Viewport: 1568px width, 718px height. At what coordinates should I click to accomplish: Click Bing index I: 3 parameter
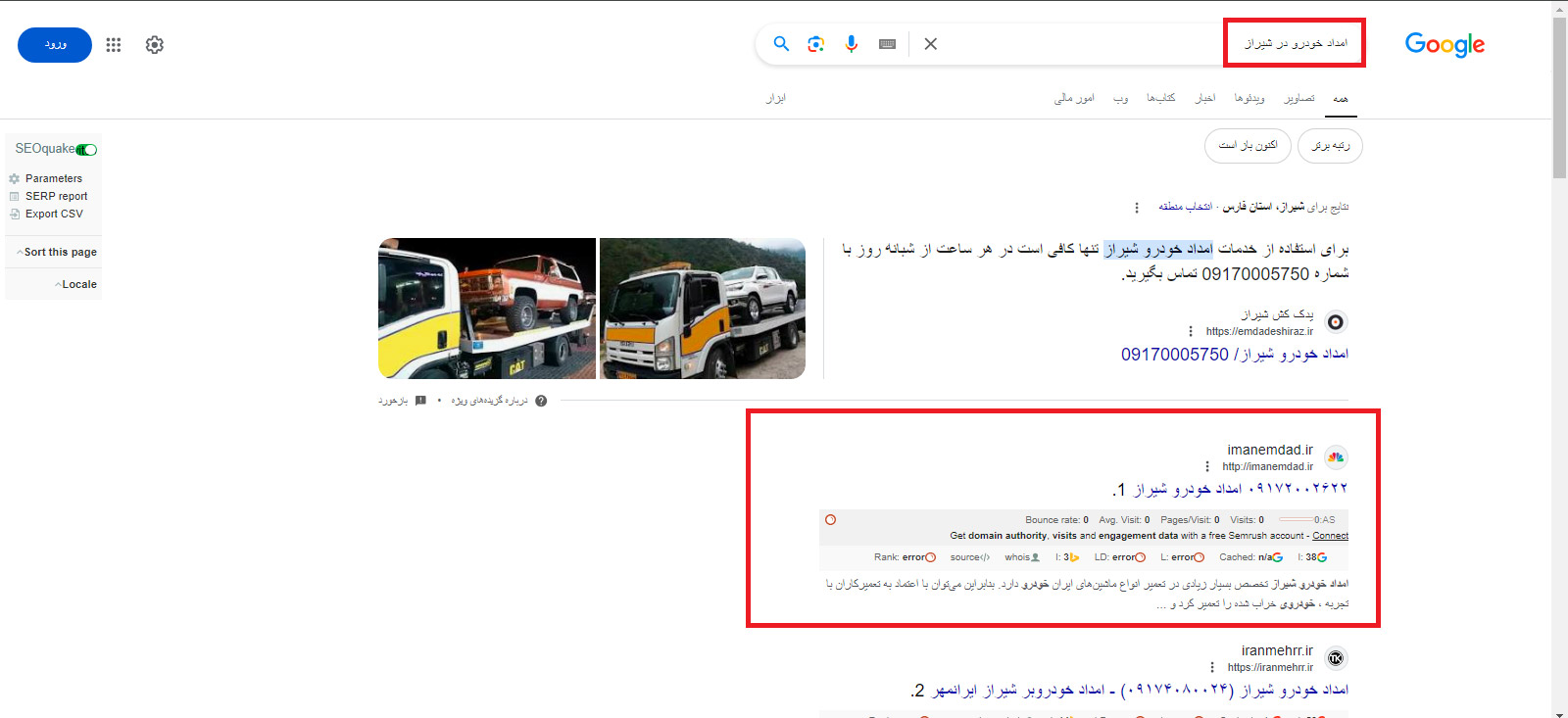pos(1067,557)
